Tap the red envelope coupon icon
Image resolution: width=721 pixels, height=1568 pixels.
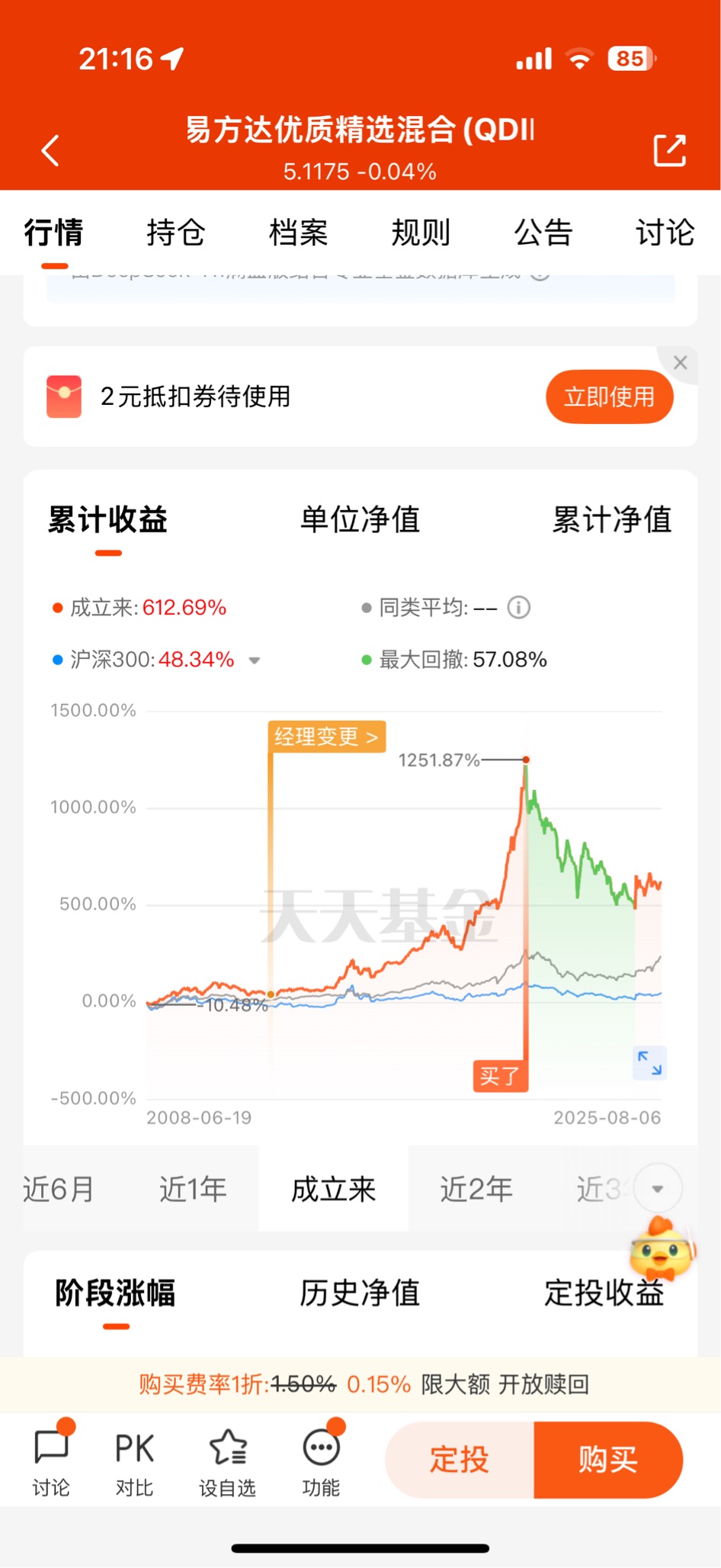[x=64, y=397]
